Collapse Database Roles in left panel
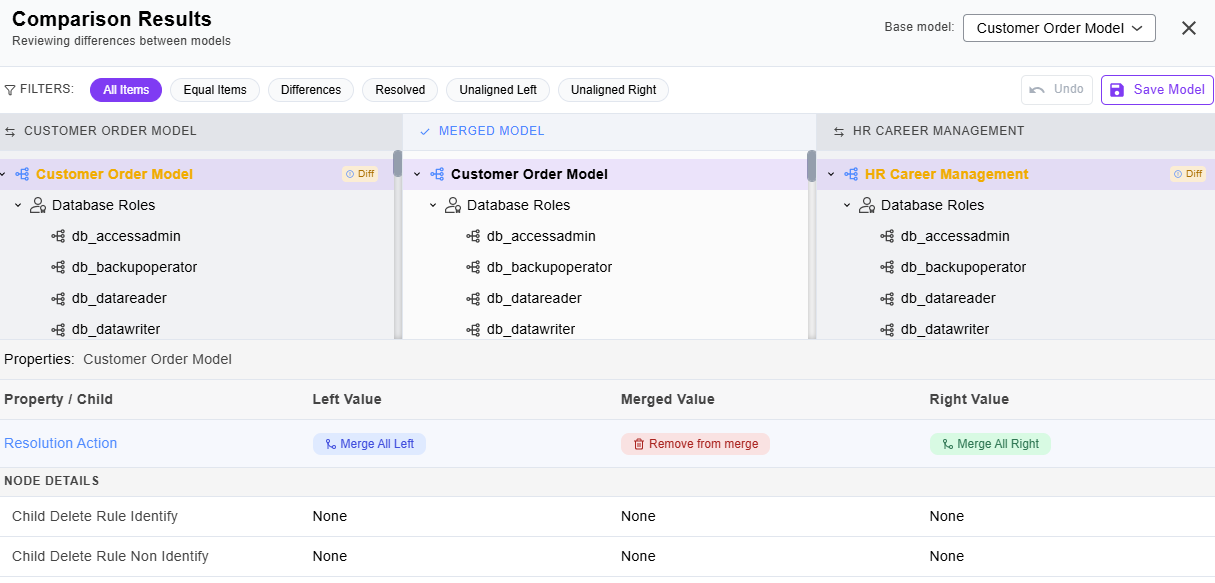The height and width of the screenshot is (583, 1215). click(x=18, y=205)
